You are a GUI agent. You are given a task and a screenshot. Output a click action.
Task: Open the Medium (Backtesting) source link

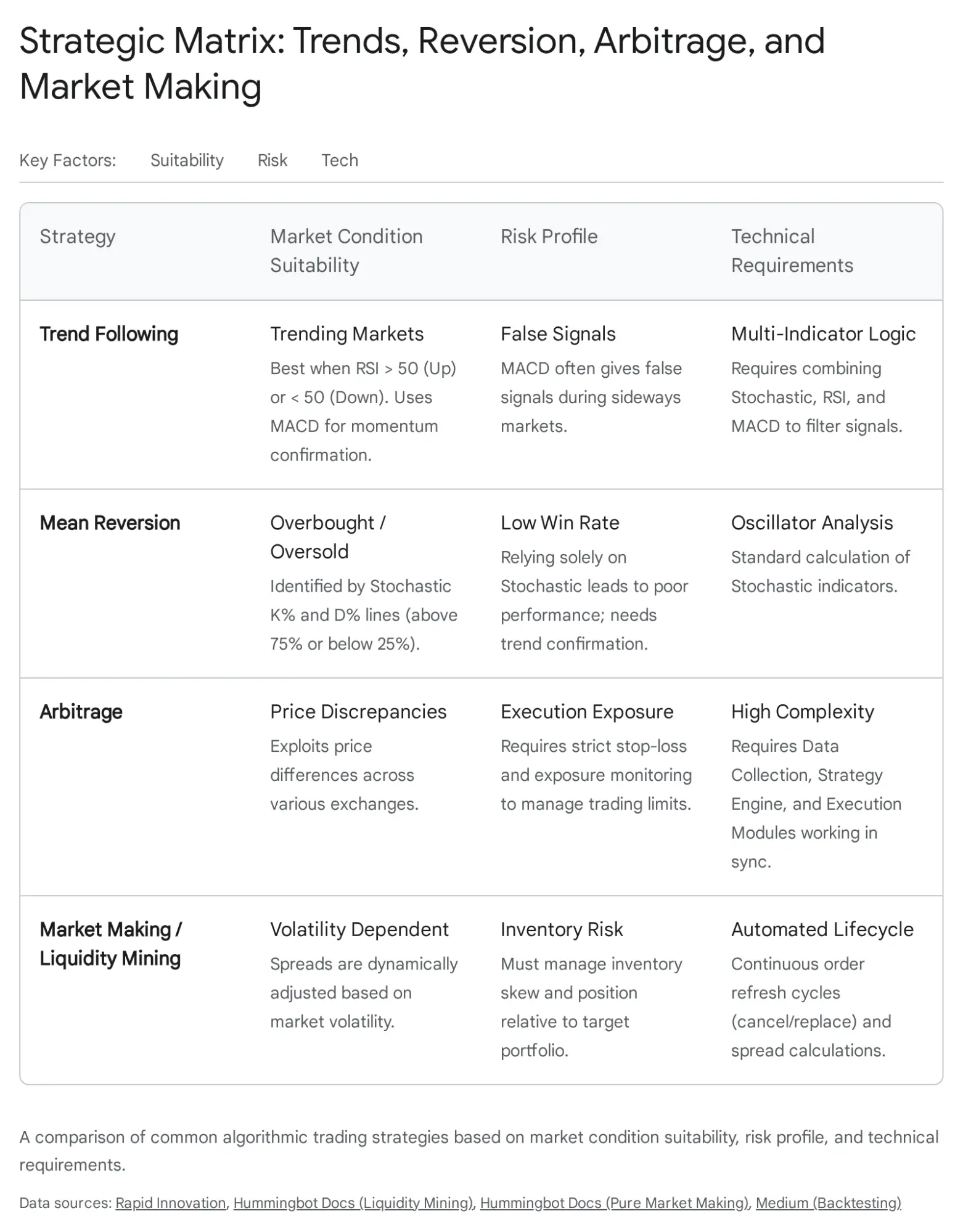point(828,1202)
